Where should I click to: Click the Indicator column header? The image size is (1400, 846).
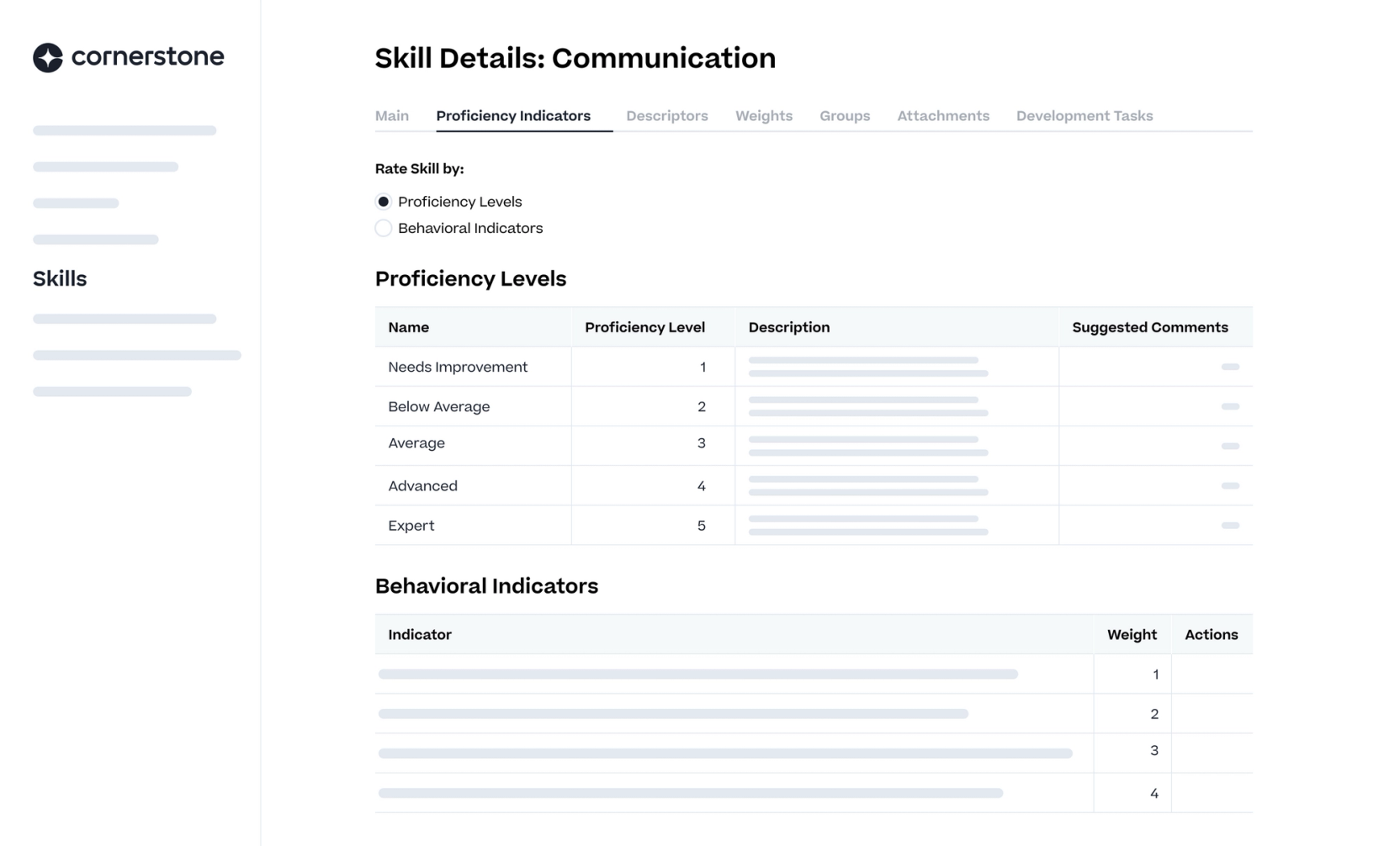(x=420, y=635)
